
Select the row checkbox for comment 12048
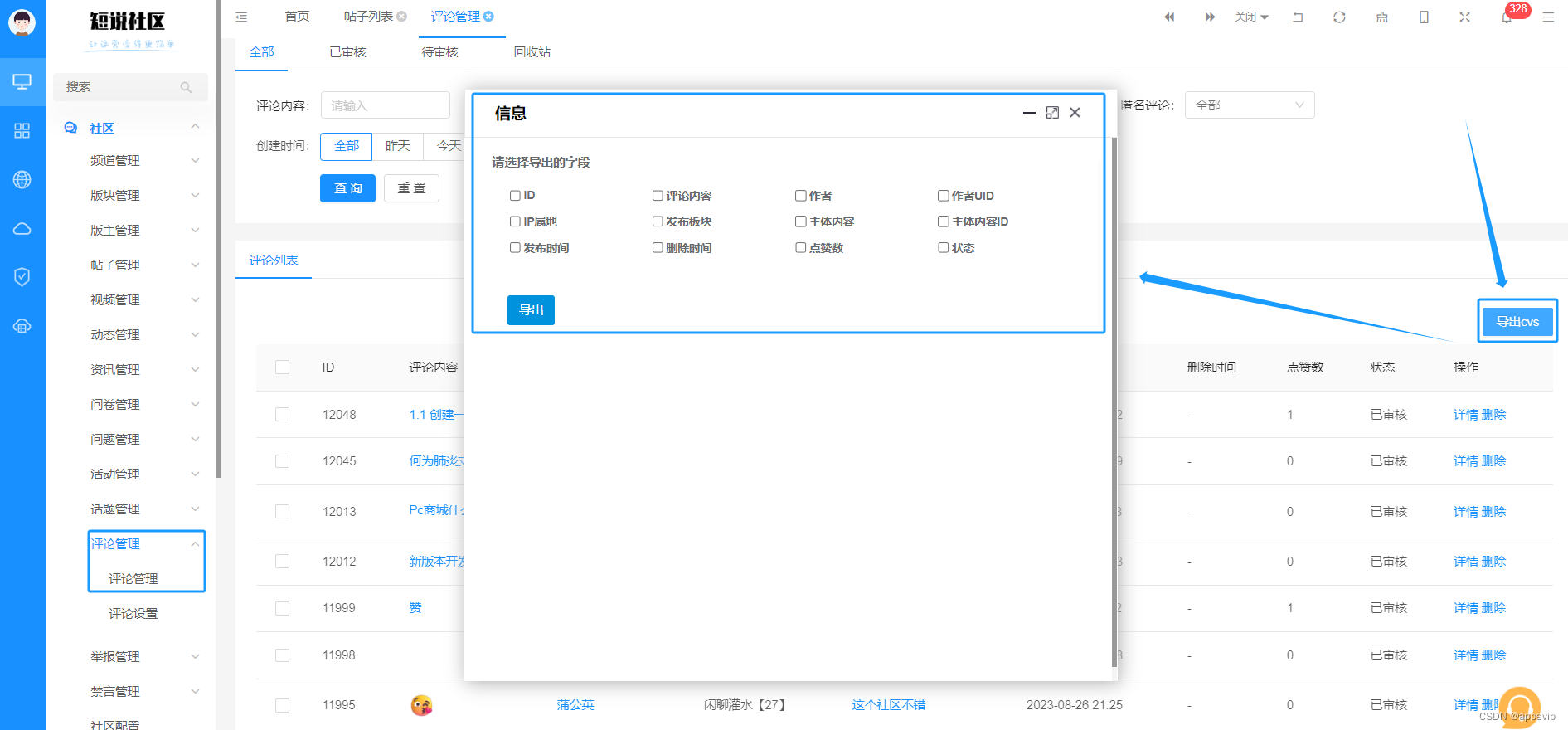point(283,414)
